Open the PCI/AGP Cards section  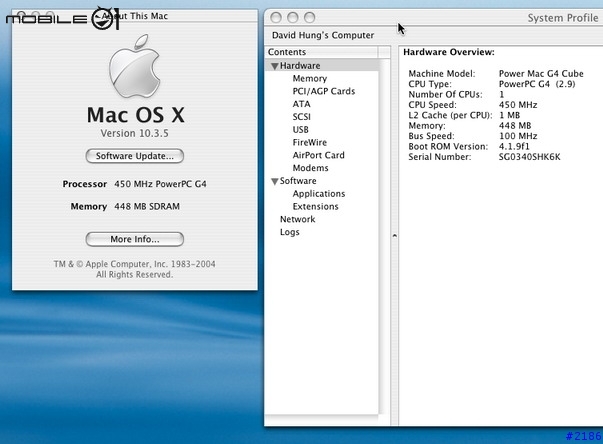(323, 91)
